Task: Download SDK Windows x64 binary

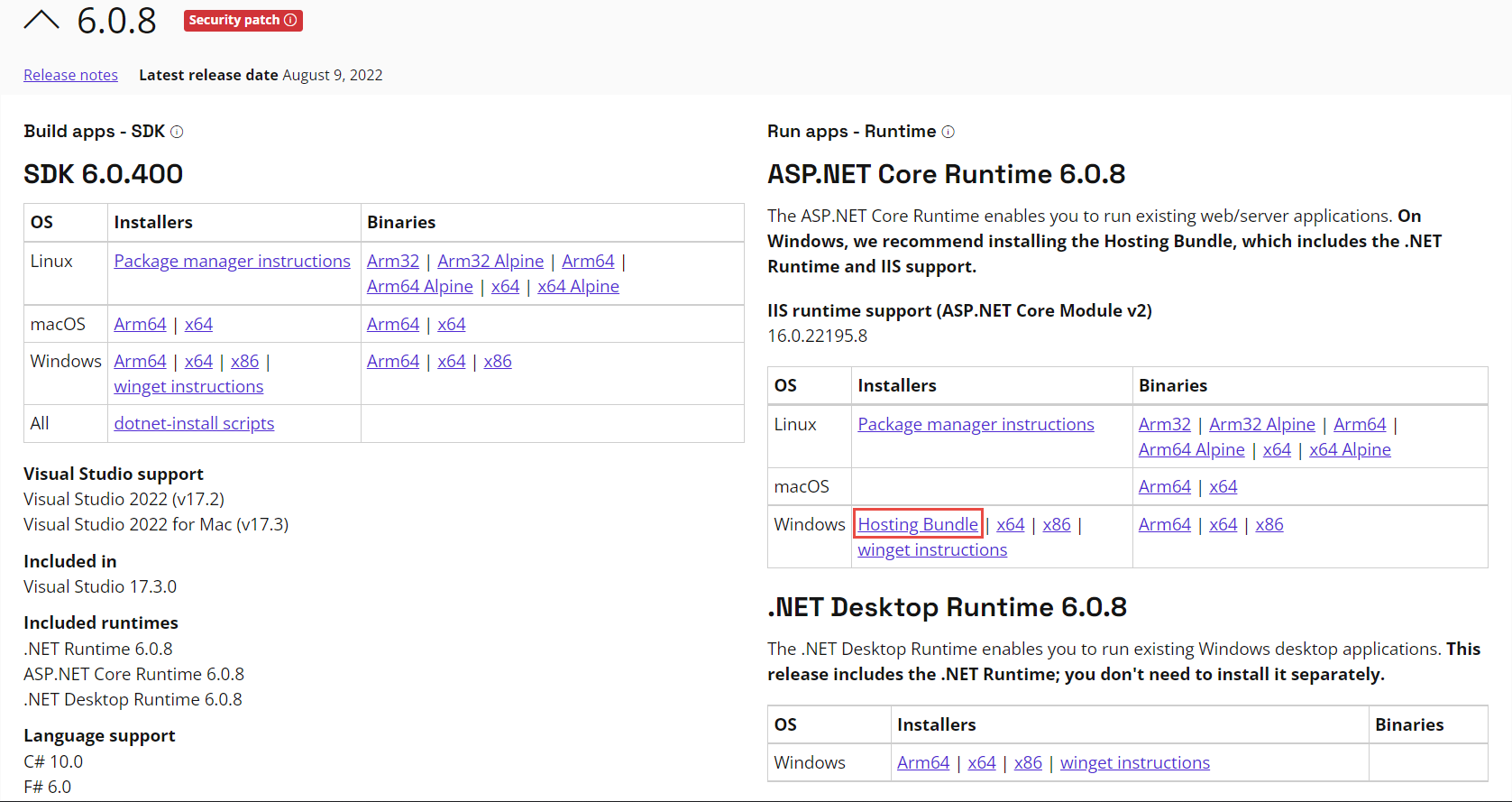Action: tap(452, 361)
